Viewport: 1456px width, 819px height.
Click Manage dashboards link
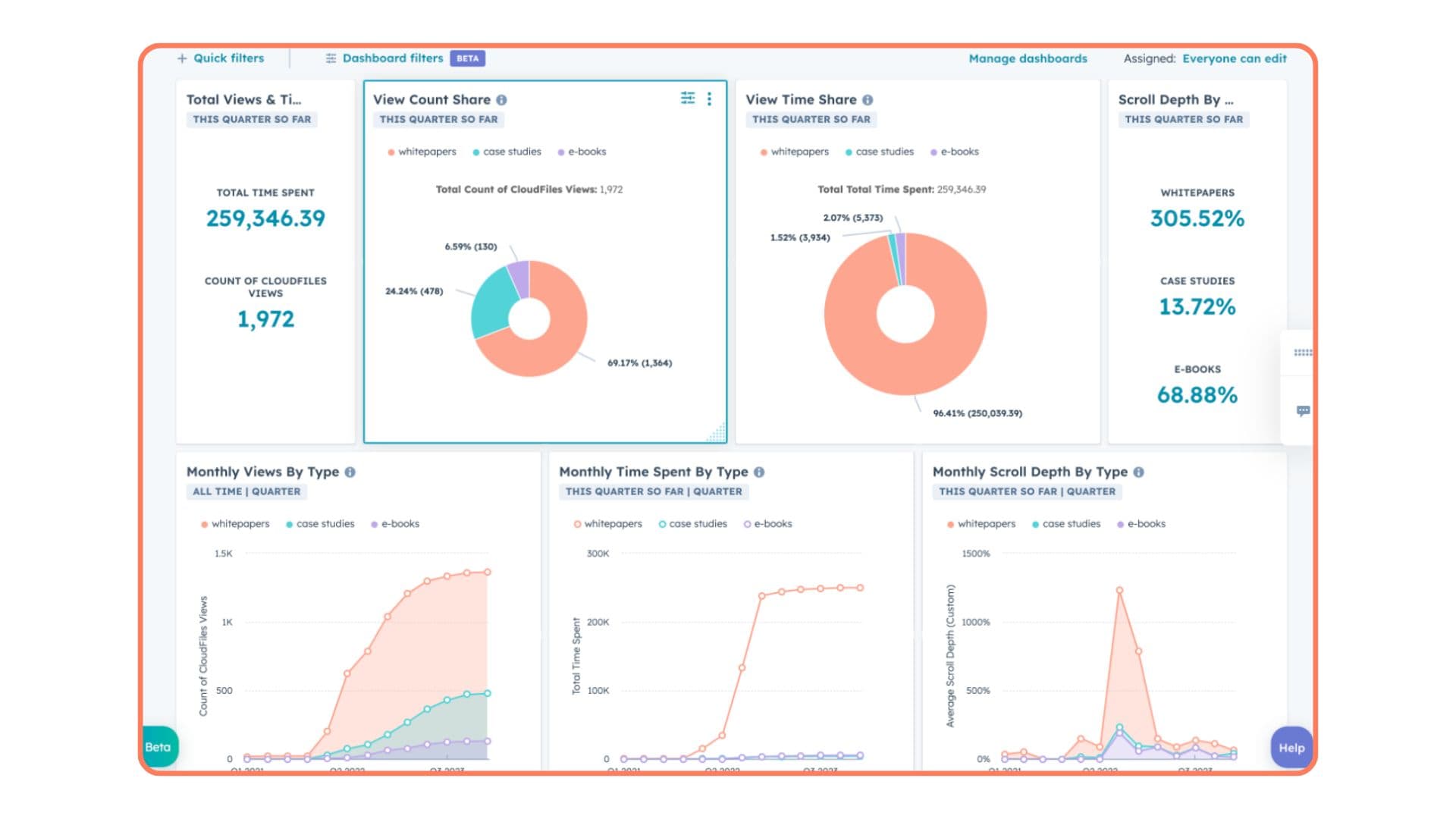tap(1028, 58)
